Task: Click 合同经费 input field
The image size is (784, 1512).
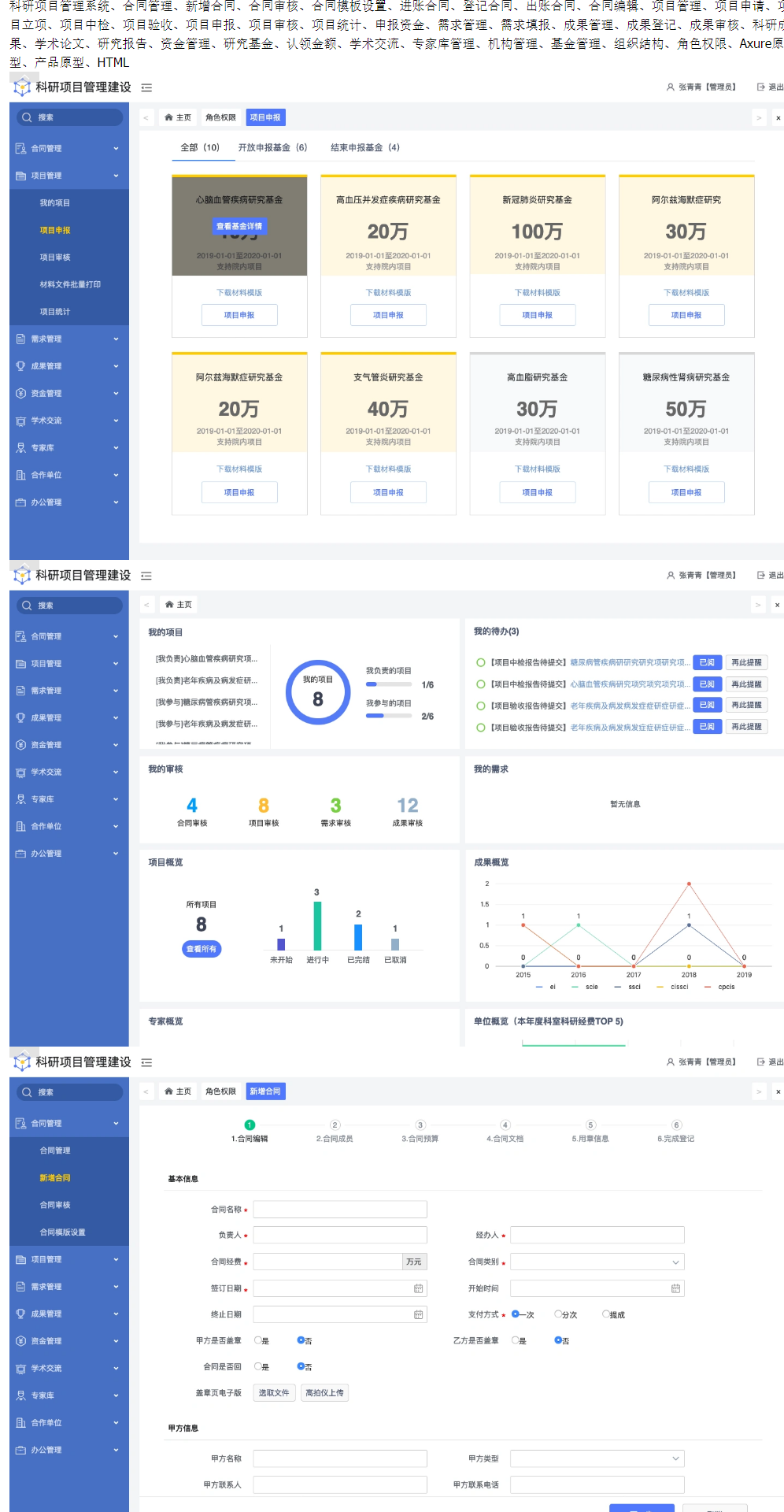Action: tap(327, 1262)
